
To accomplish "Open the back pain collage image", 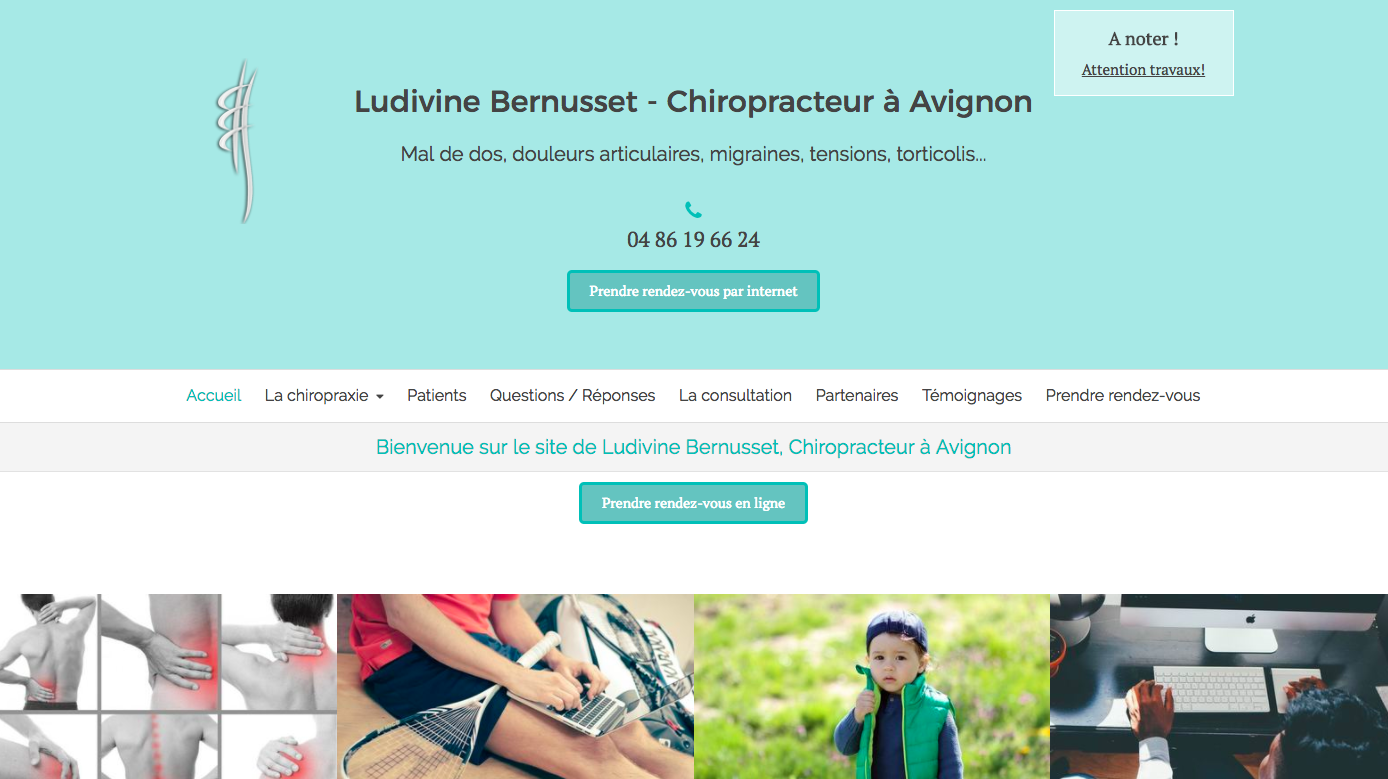I will (x=168, y=686).
